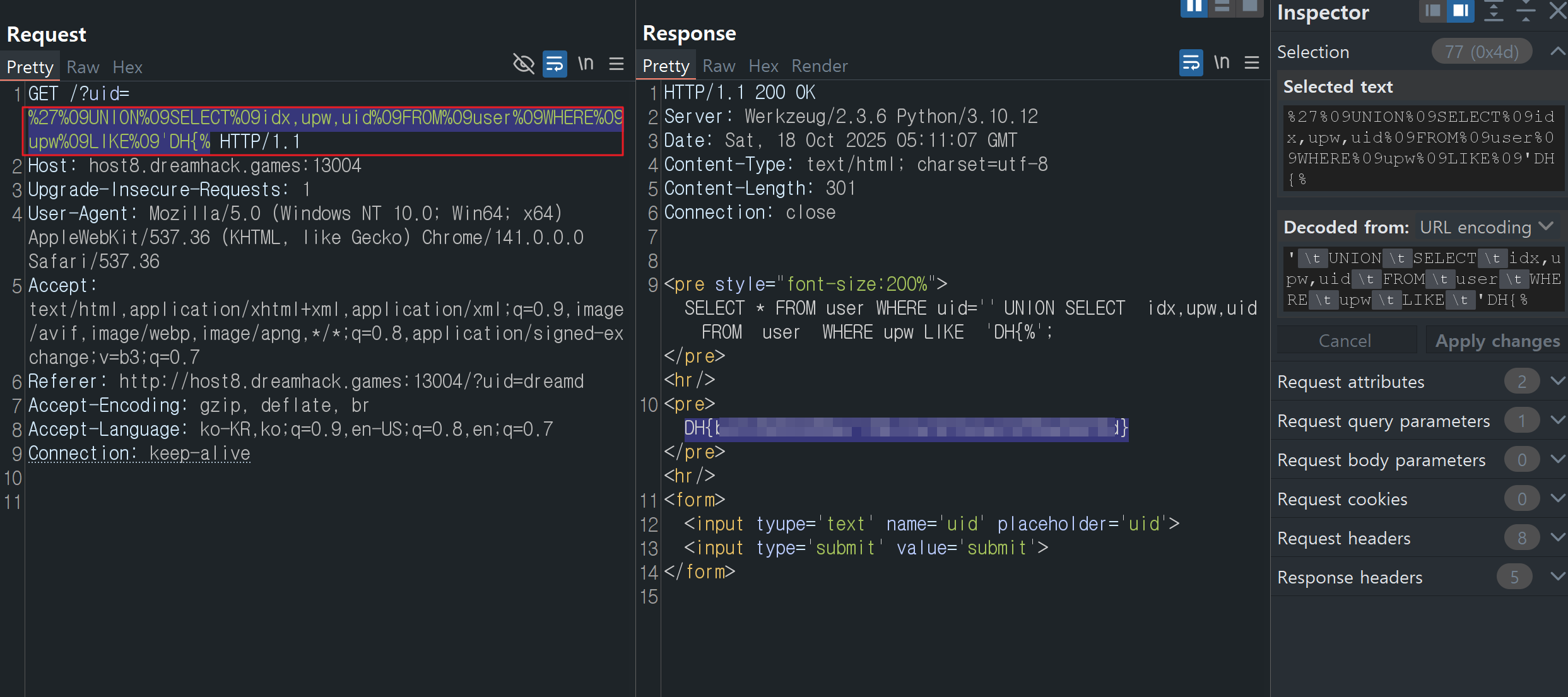This screenshot has height=697, width=1568.
Task: Open Request panel hamburger options menu
Action: [x=616, y=64]
